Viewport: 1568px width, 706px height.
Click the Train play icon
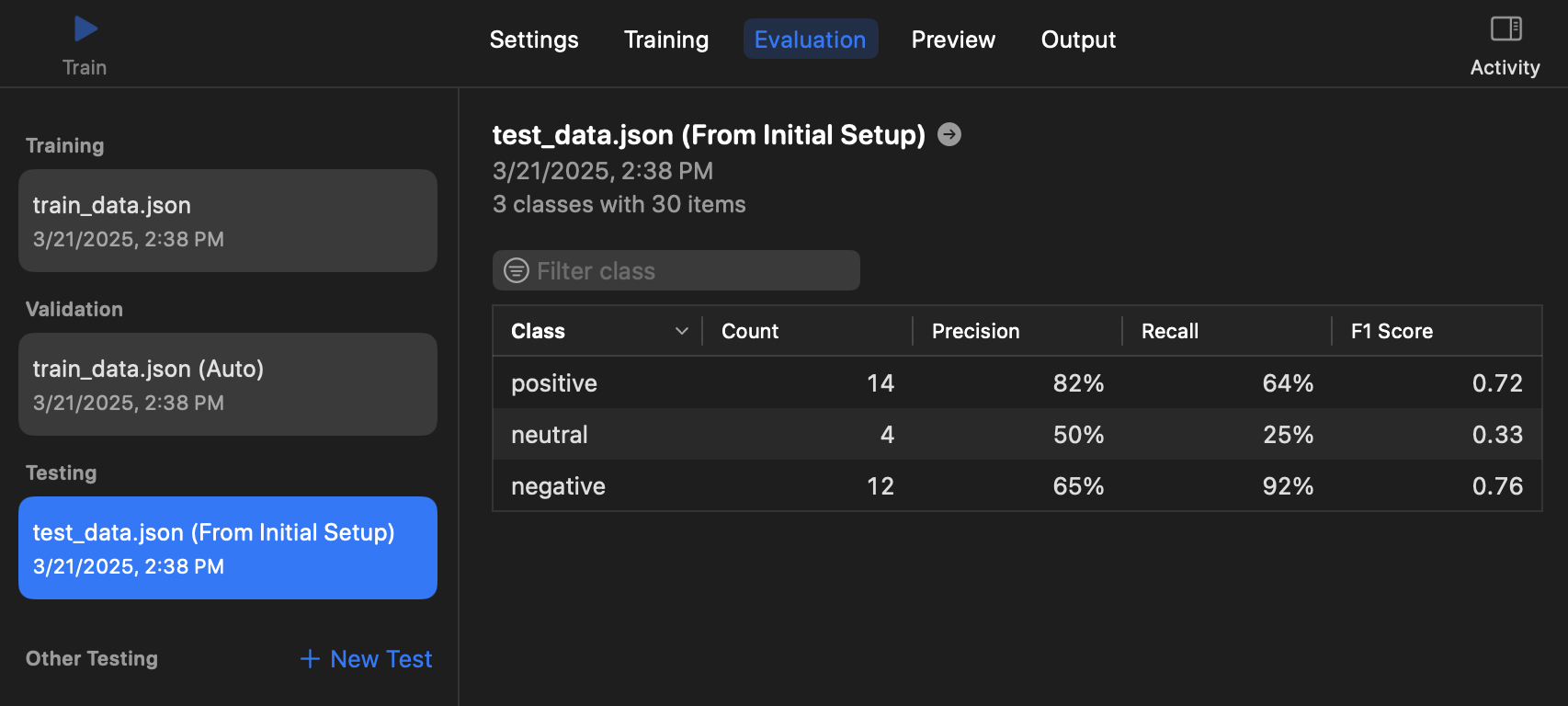pos(85,29)
